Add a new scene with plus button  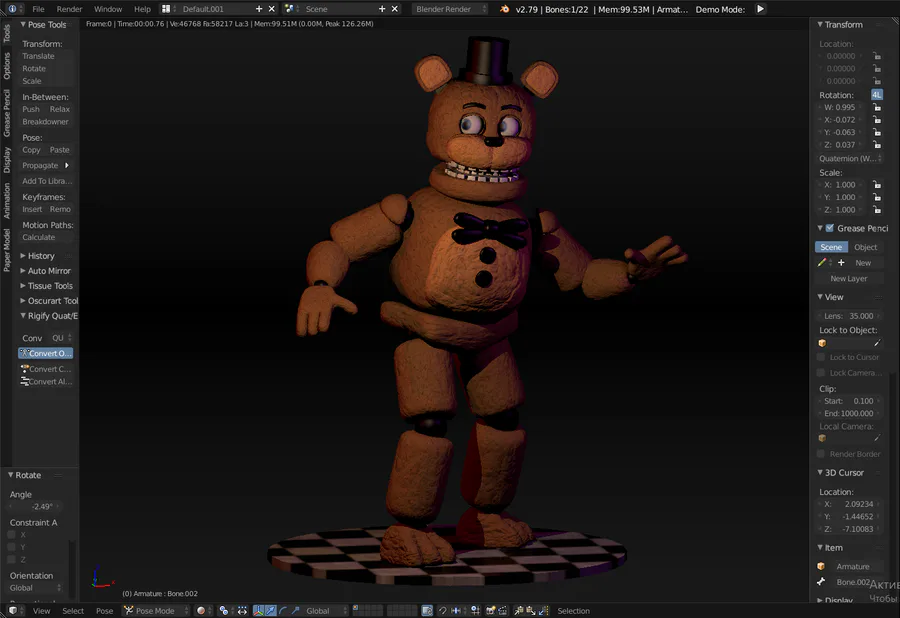[x=382, y=9]
